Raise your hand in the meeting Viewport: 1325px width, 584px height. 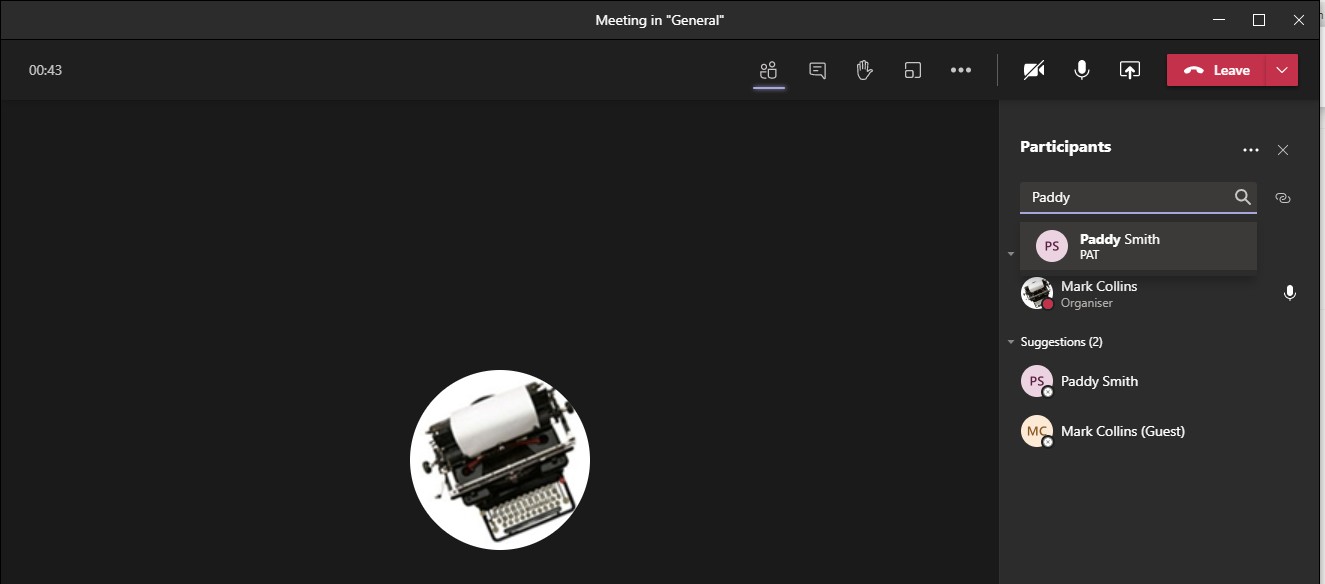(x=865, y=70)
